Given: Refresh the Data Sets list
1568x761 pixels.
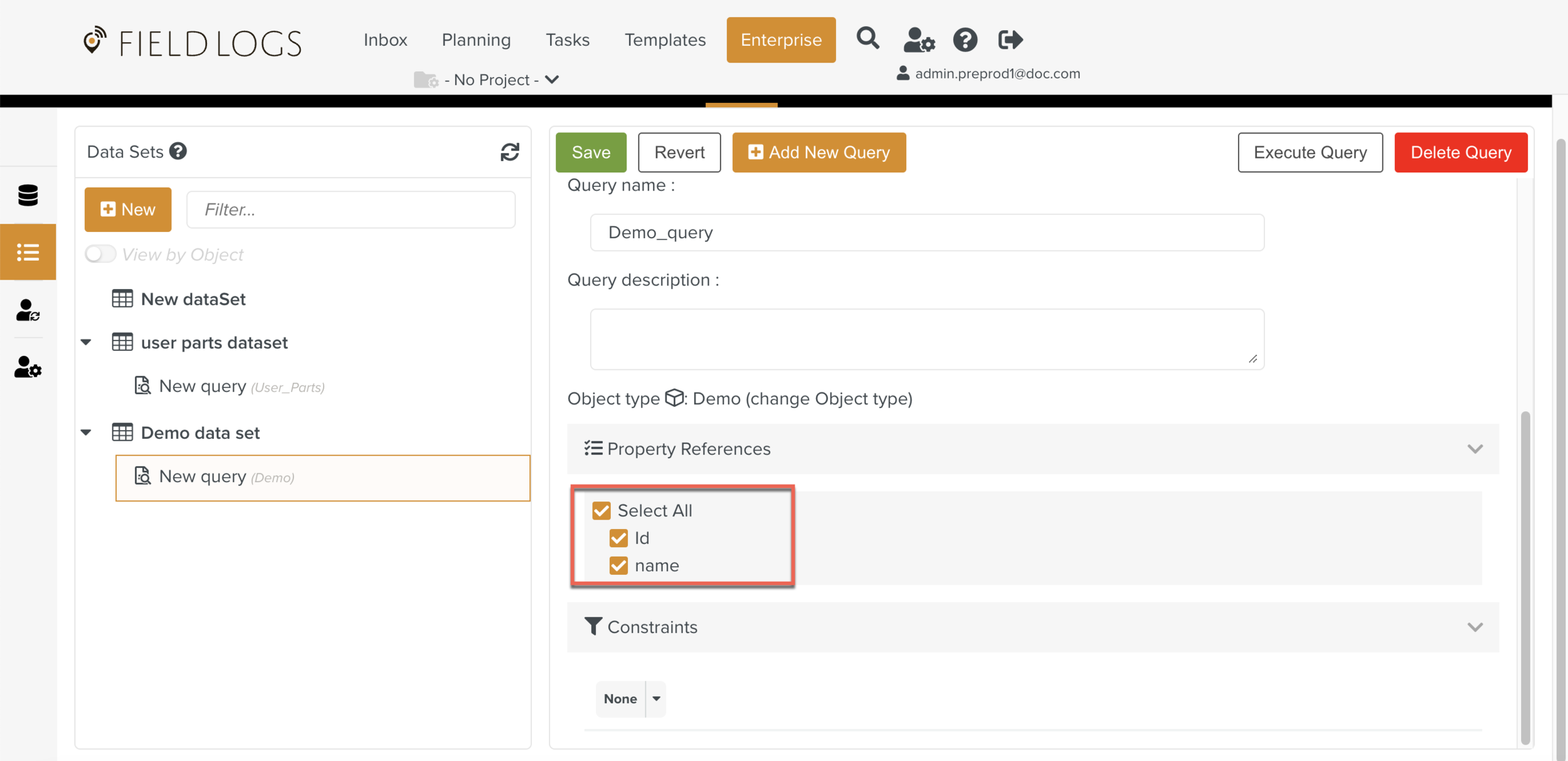Looking at the screenshot, I should tap(509, 152).
